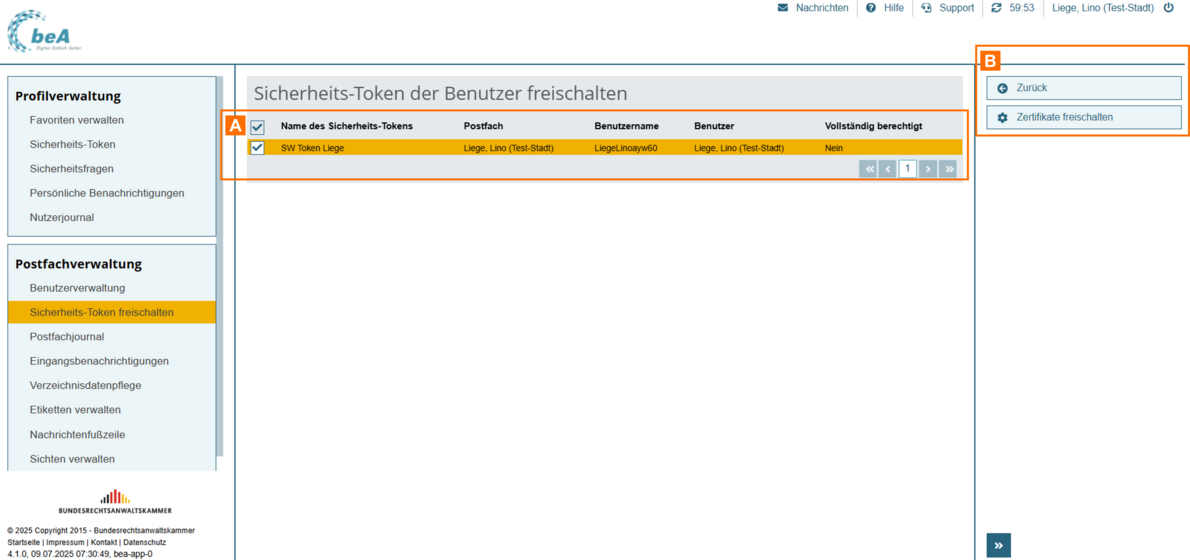
Task: Go to the first page of results
Action: [869, 169]
